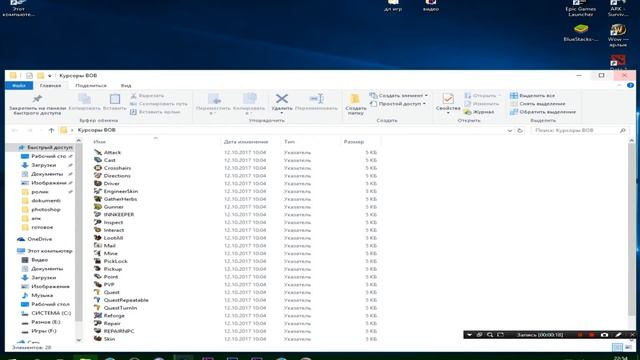Screen dimensions: 640x360
Task: Click the Mail file icon
Action: coord(98,245)
